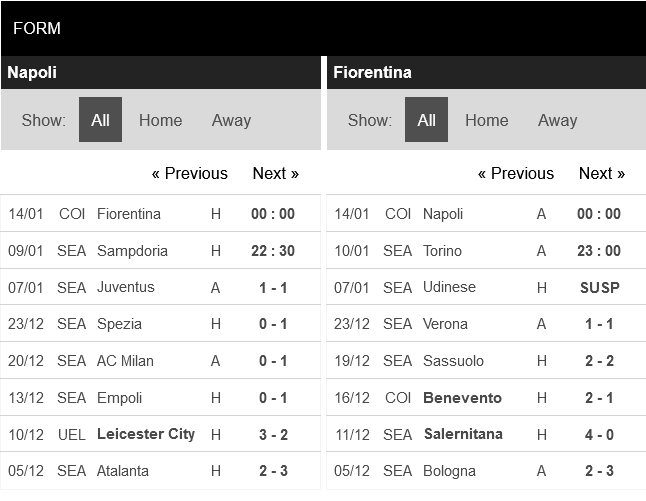Click the Torino match at 23 : 00

[x=599, y=251]
